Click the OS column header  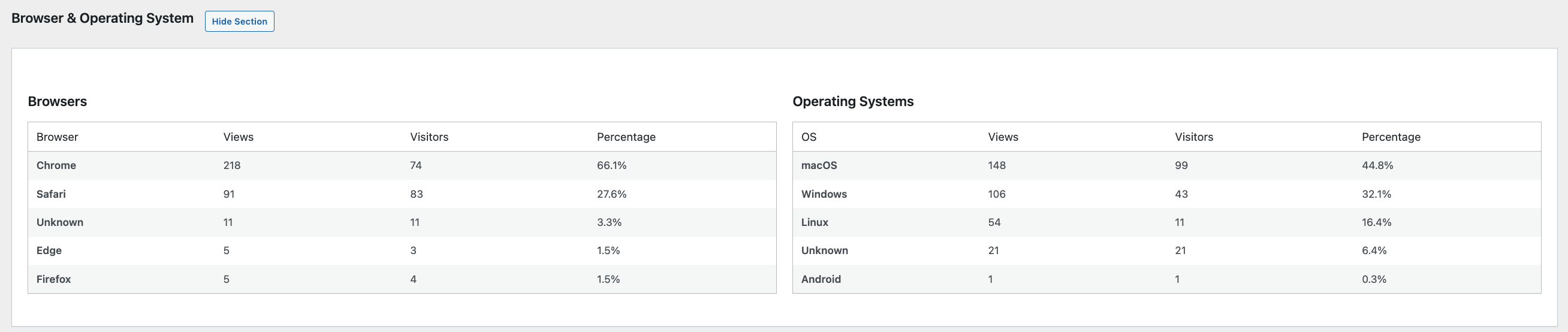pos(809,137)
